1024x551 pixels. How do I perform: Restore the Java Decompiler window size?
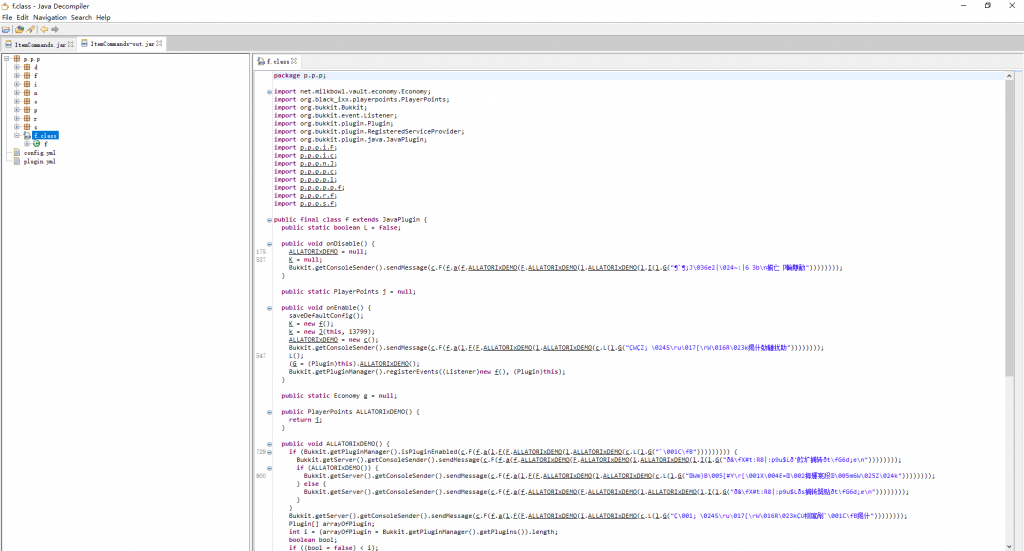[987, 6]
